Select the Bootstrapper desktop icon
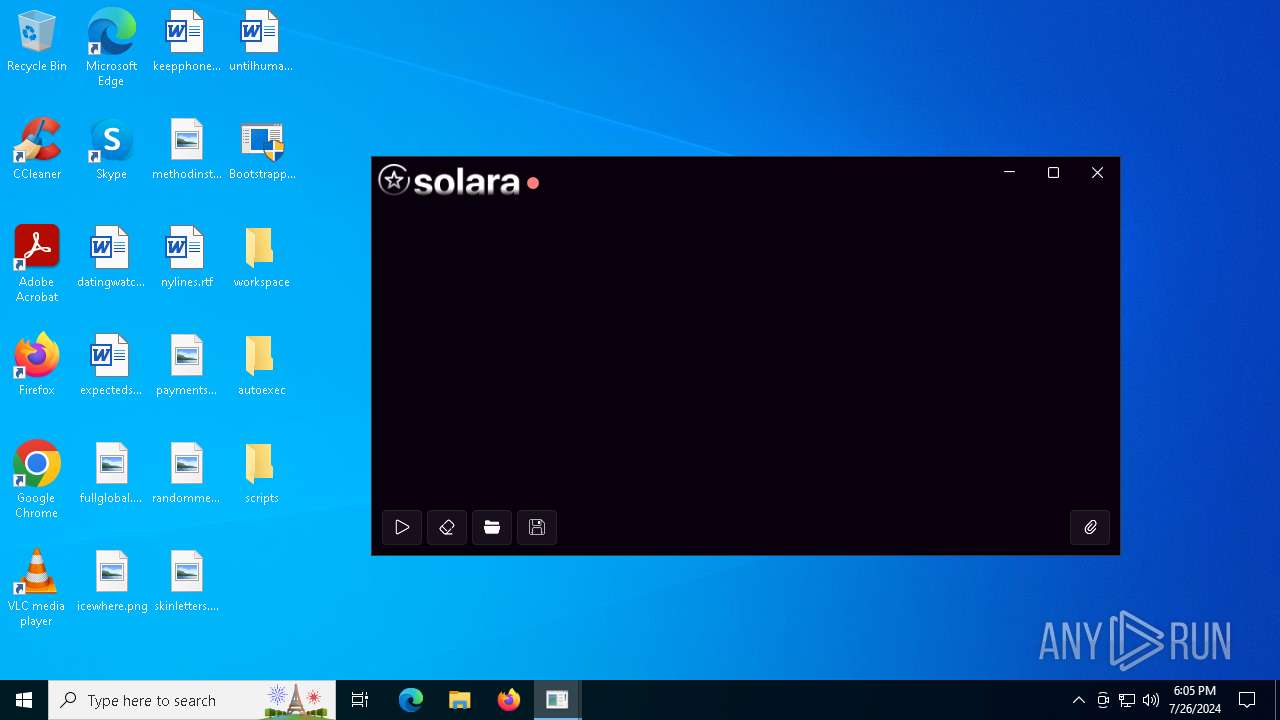Image resolution: width=1280 pixels, height=720 pixels. [261, 150]
